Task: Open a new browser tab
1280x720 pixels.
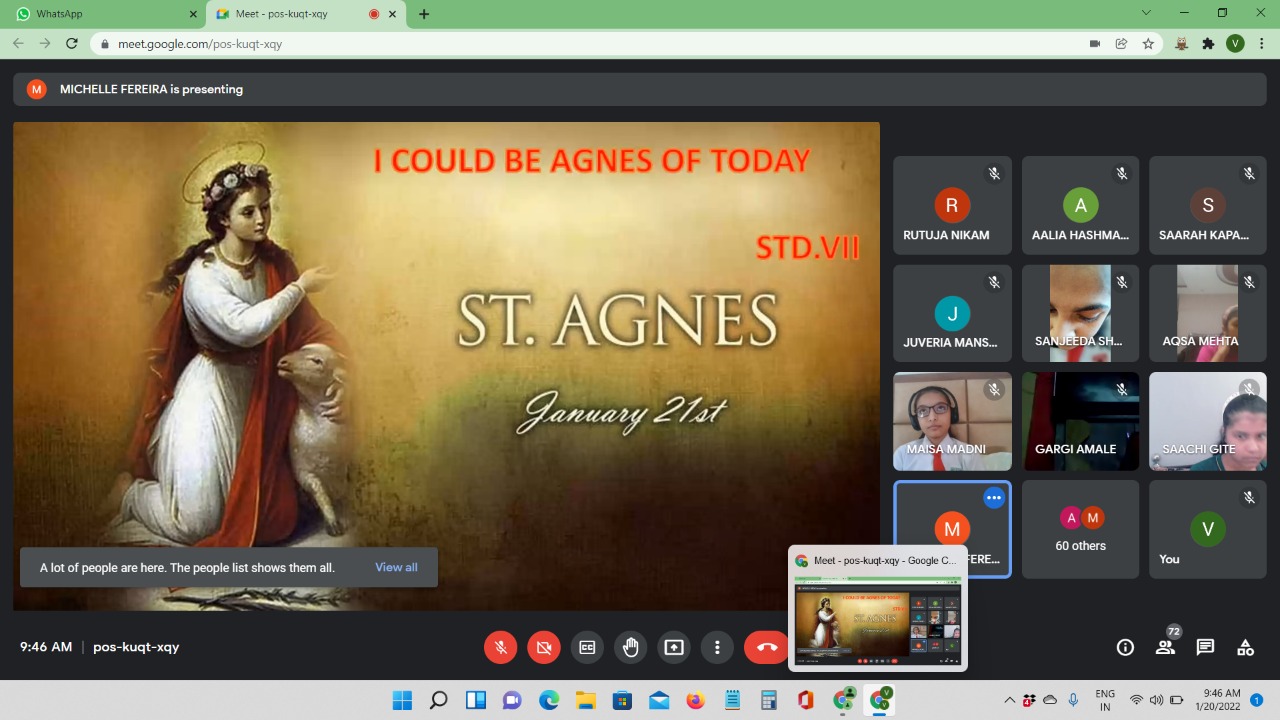Action: point(424,14)
